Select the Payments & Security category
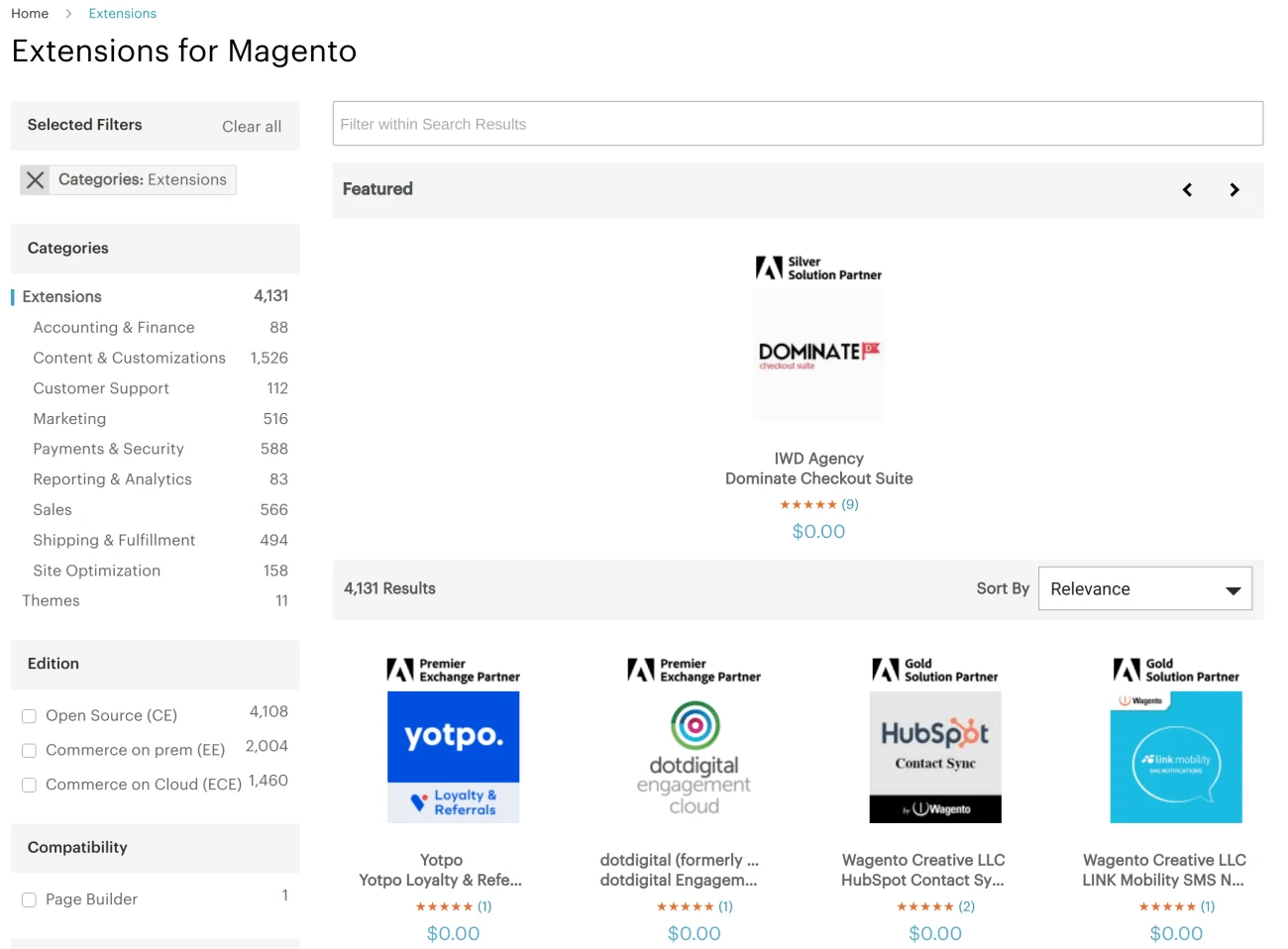 (x=108, y=450)
